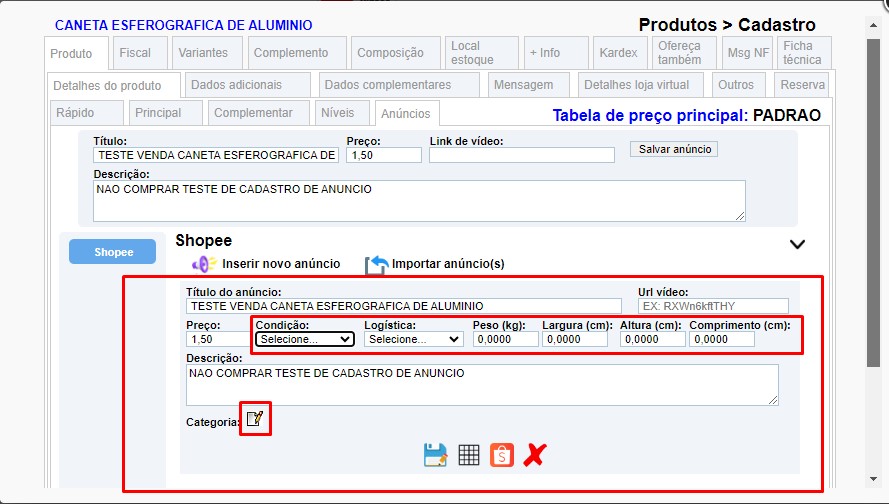
Task: Focus the Shopee Preço field
Action: point(218,339)
